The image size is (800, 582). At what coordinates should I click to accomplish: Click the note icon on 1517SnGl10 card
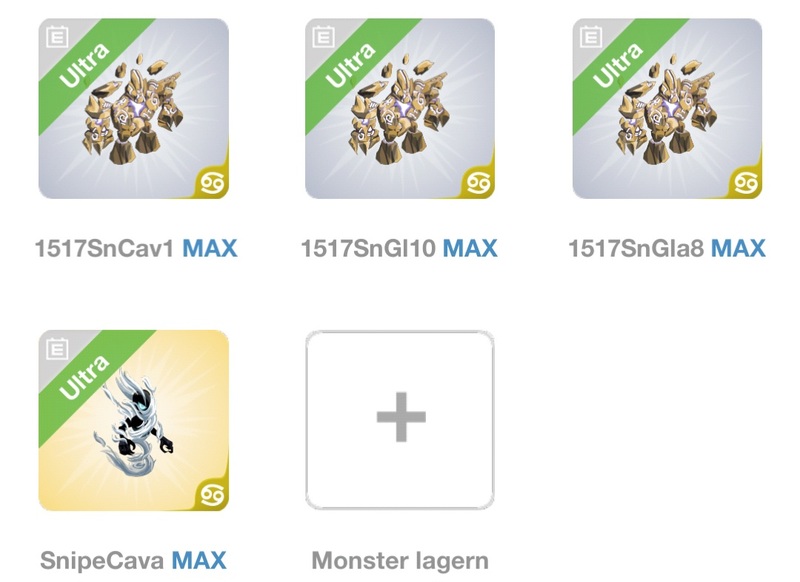324,37
